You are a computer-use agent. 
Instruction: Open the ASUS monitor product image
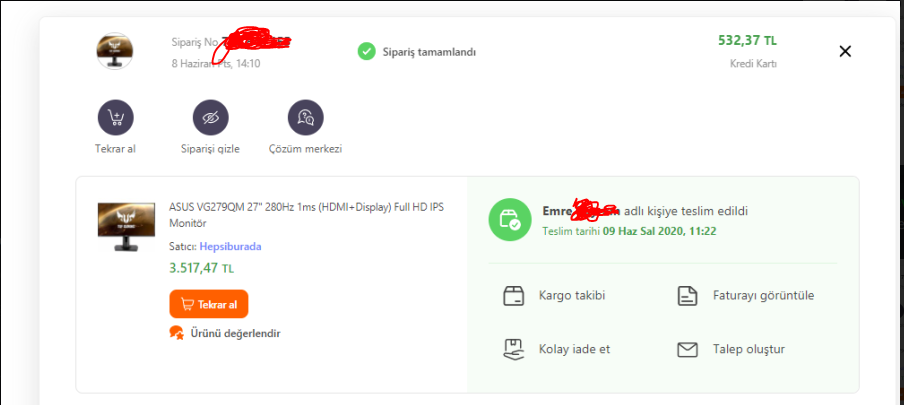(126, 226)
